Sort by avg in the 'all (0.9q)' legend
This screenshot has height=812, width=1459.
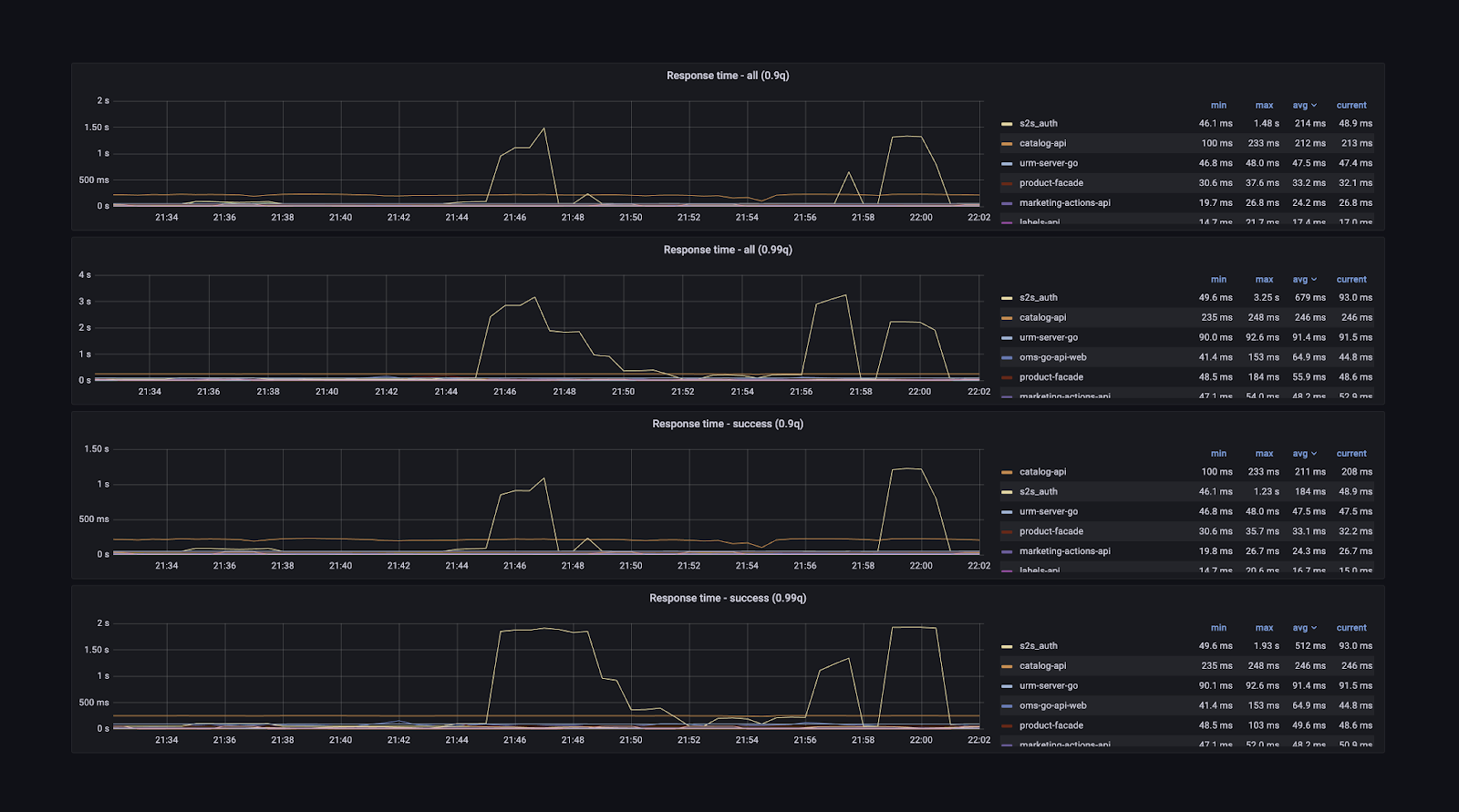point(1304,106)
